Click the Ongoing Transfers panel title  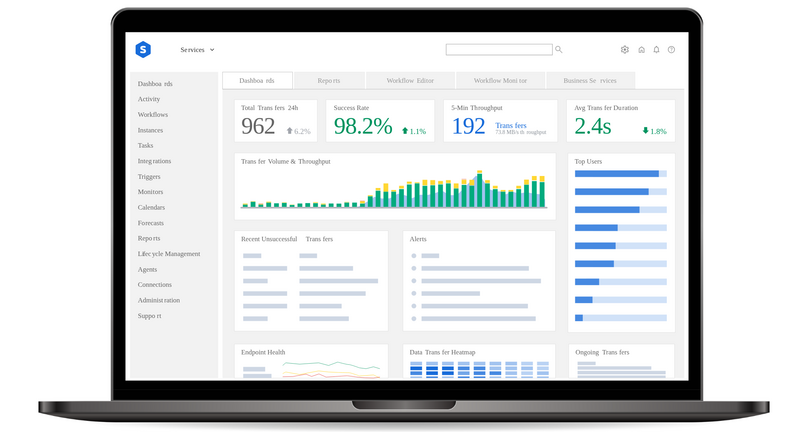click(602, 352)
